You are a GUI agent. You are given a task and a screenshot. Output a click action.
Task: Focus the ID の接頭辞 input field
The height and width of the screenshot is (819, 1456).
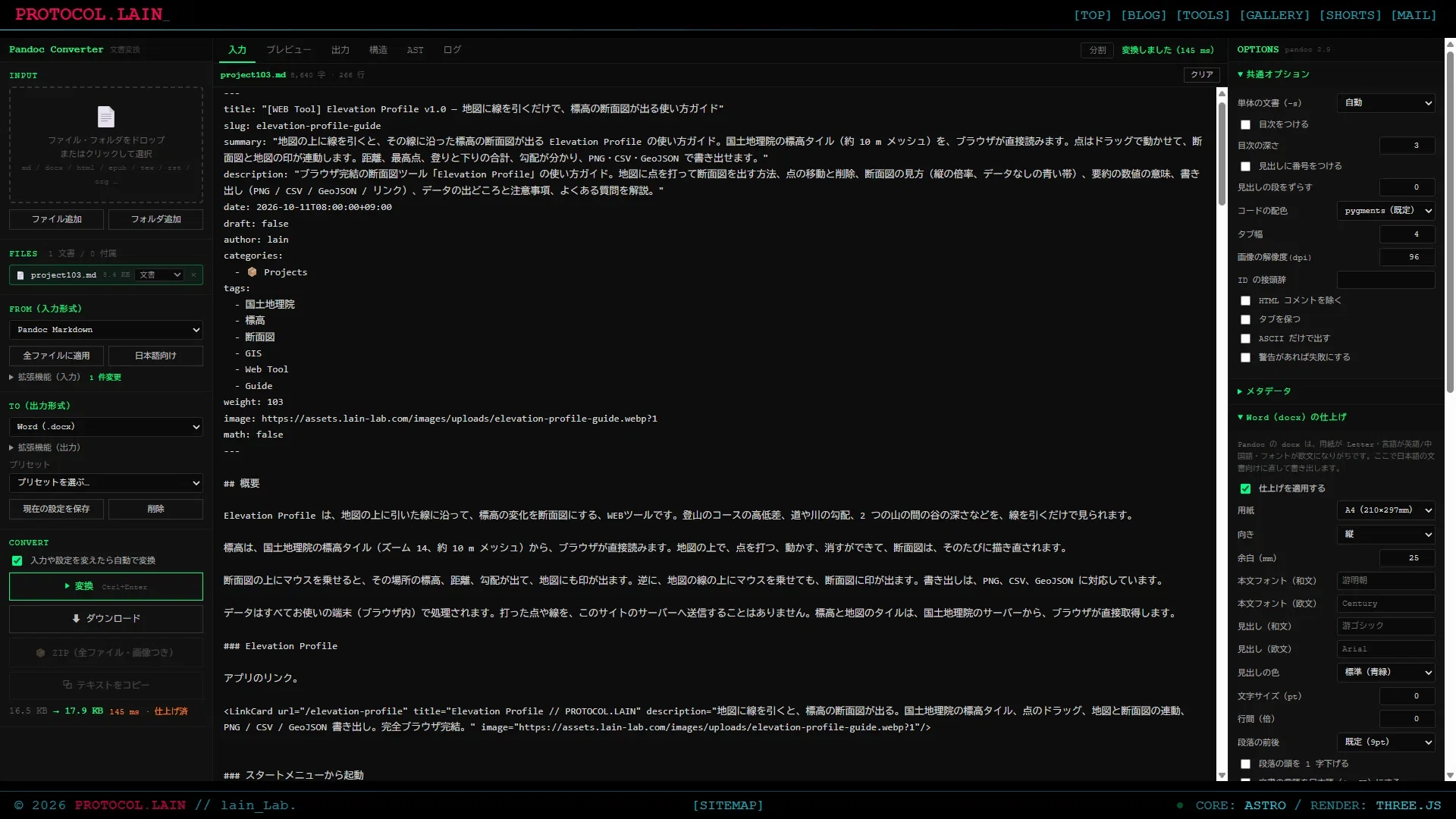coord(1385,280)
